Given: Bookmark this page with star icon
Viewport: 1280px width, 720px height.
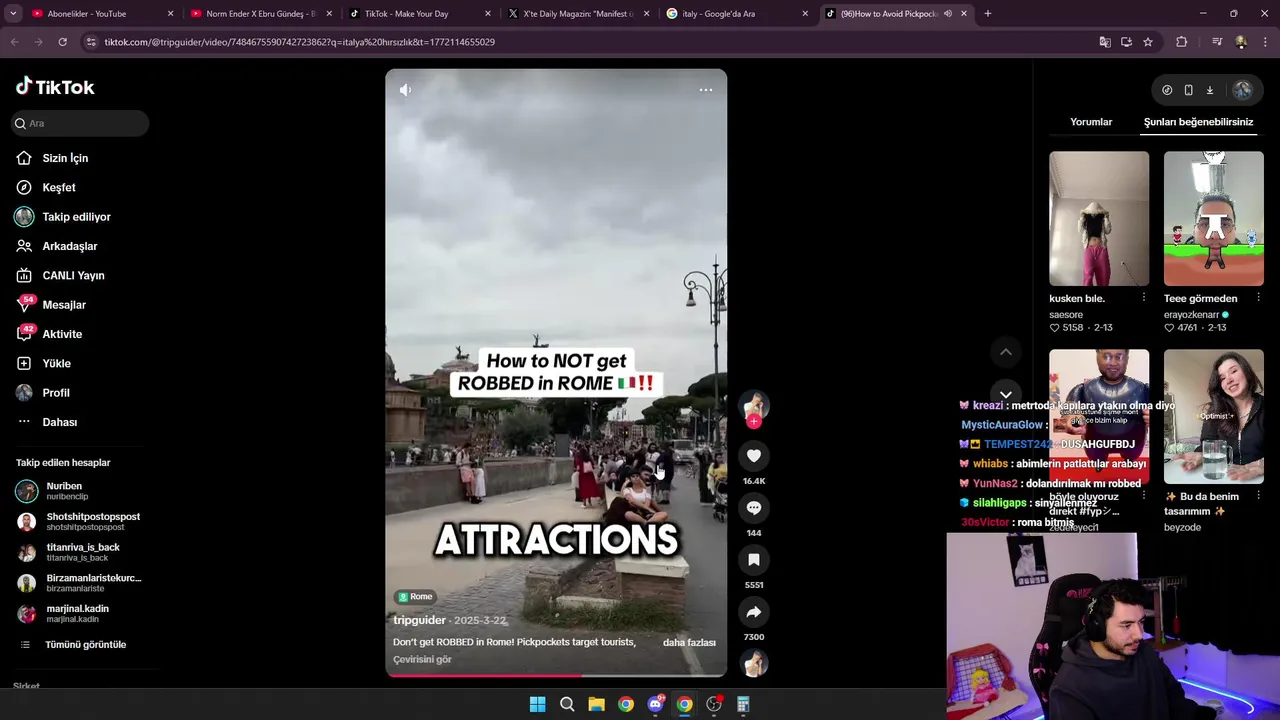Looking at the screenshot, I should (x=1148, y=42).
